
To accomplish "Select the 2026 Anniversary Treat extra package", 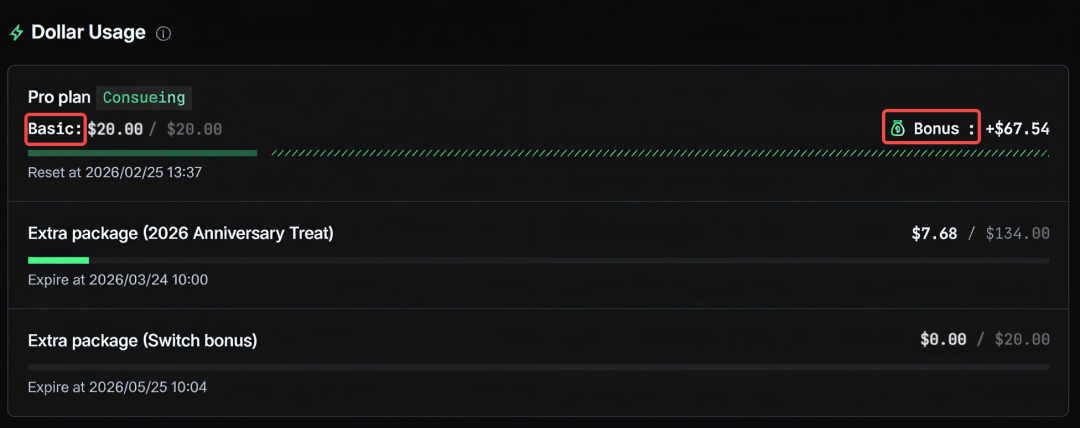I will pos(180,234).
